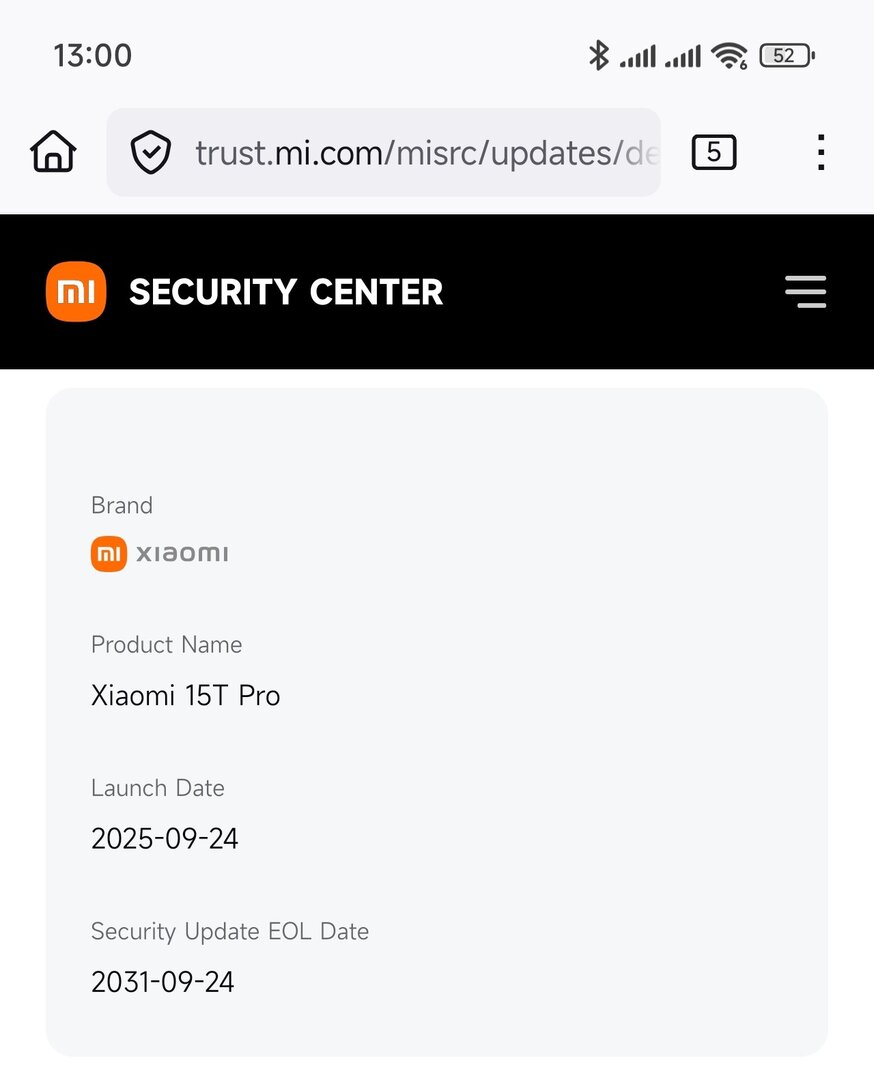Tap the battery level indicator
Image resolution: width=874 pixels, height=1080 pixels.
point(786,56)
